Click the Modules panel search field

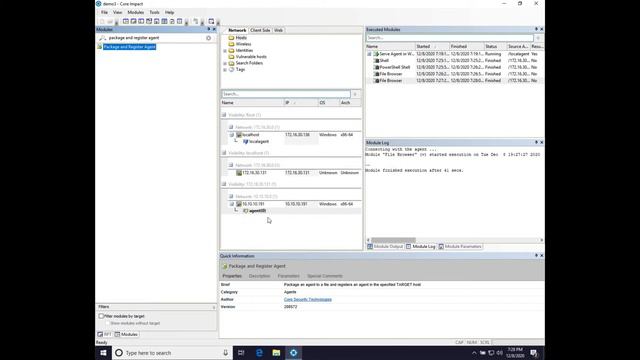tap(155, 38)
